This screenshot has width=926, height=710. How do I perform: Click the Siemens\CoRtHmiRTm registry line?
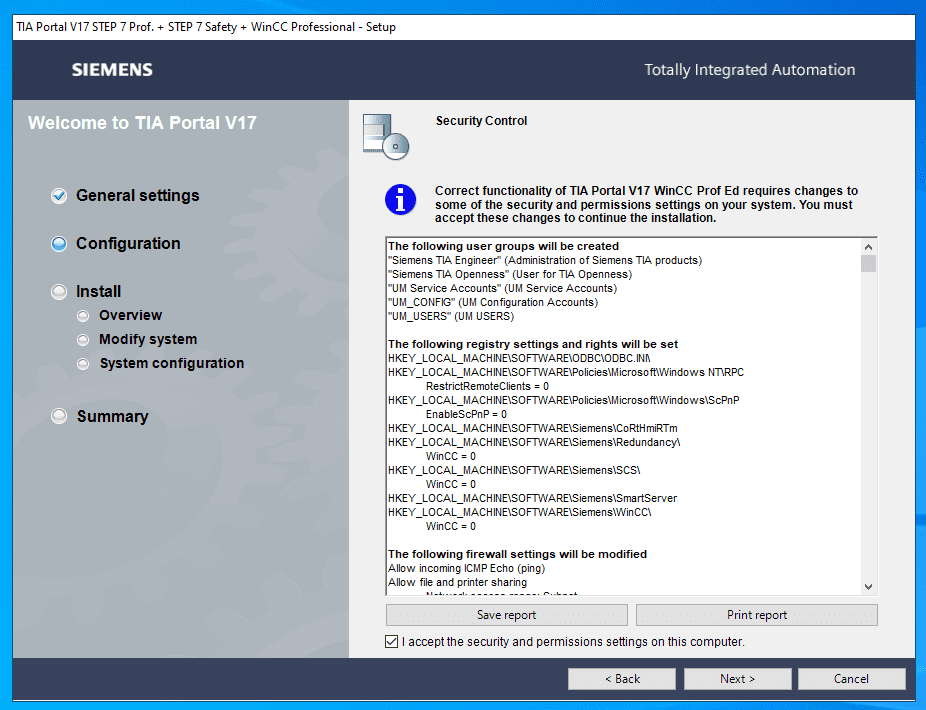point(533,428)
